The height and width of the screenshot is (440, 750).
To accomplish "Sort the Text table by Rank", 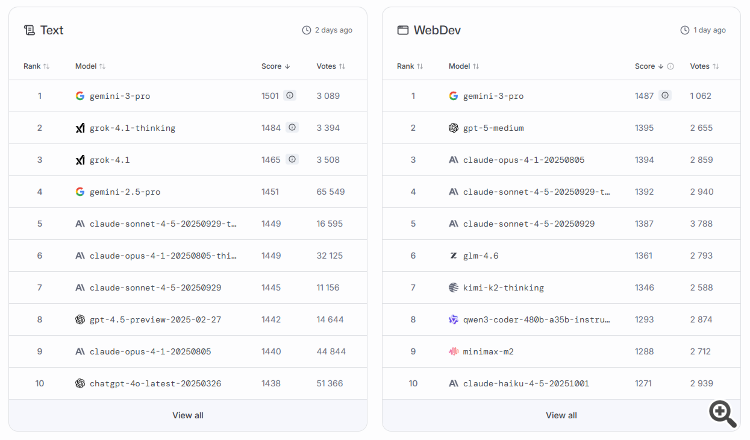I will pyautogui.click(x=37, y=67).
